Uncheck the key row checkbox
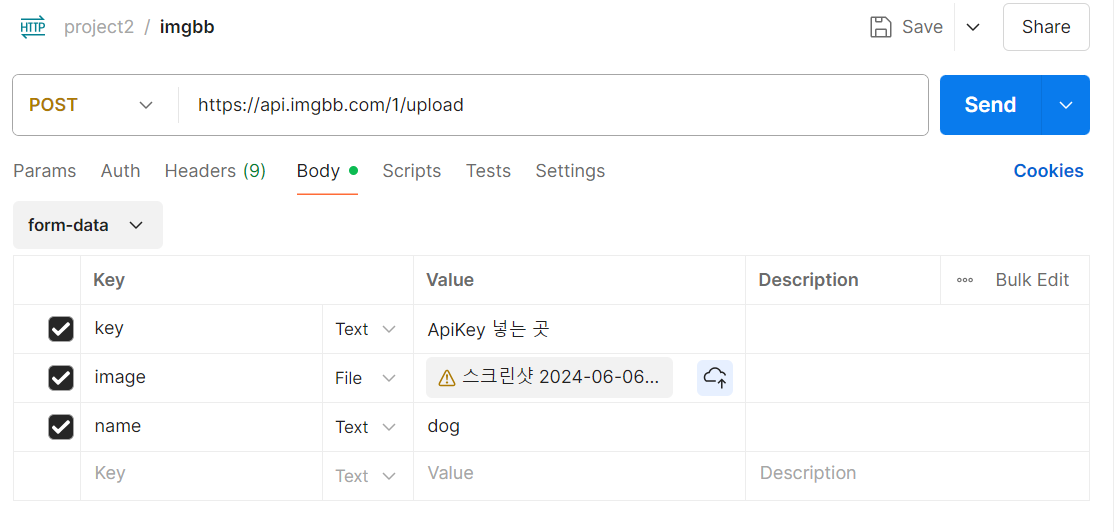Image resolution: width=1116 pixels, height=532 pixels. click(60, 329)
